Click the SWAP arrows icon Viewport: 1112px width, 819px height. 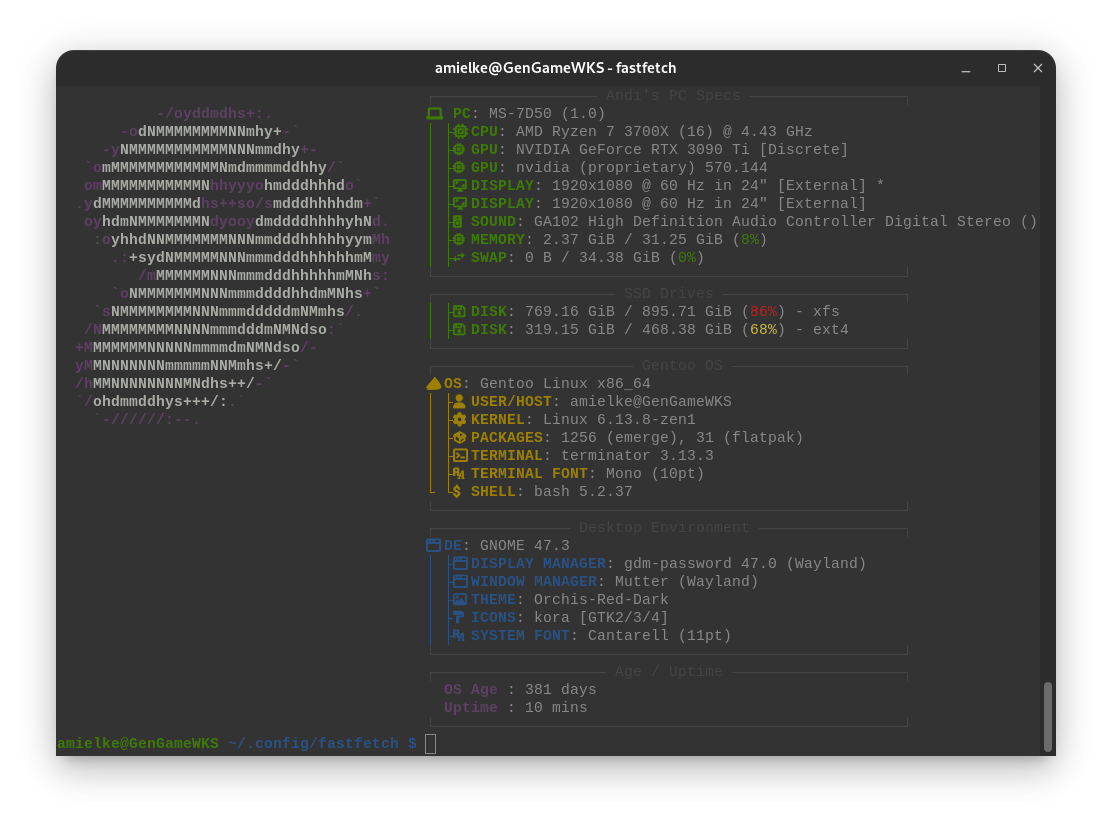[459, 258]
